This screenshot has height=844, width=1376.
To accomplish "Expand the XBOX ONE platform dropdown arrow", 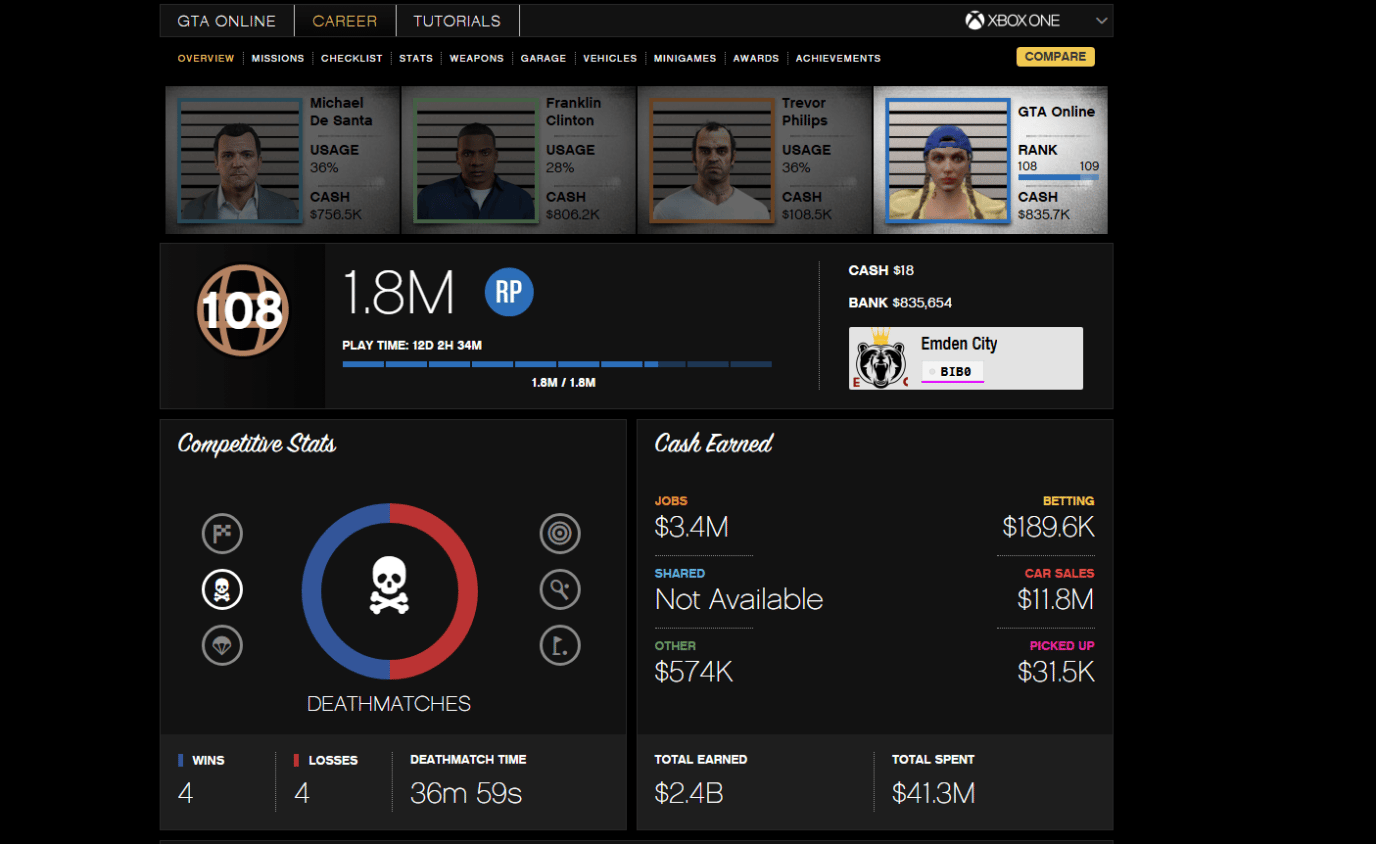I will (x=1101, y=21).
